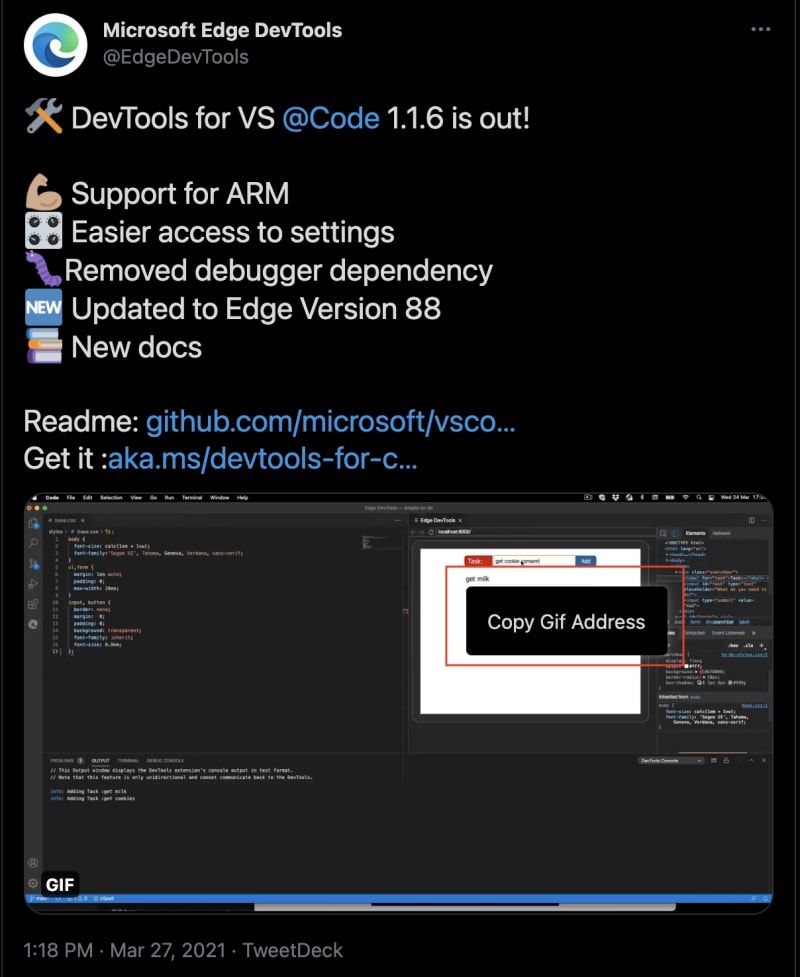The width and height of the screenshot is (800, 977).
Task: Click the Microsoft Edge DevTools display name
Action: 222,30
